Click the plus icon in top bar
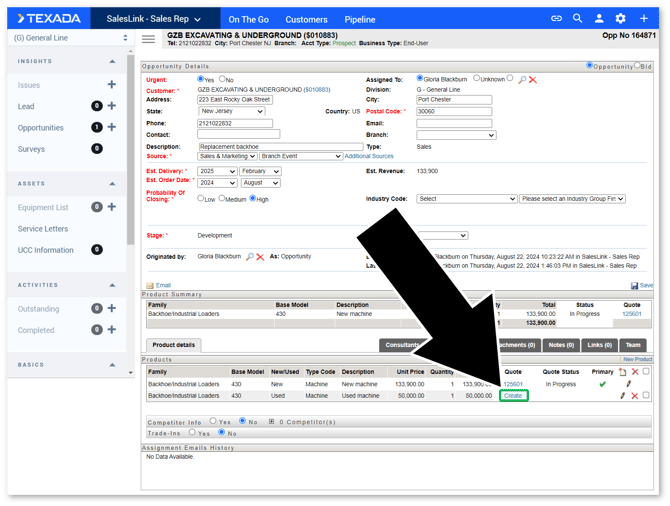The image size is (670, 506). 642,19
